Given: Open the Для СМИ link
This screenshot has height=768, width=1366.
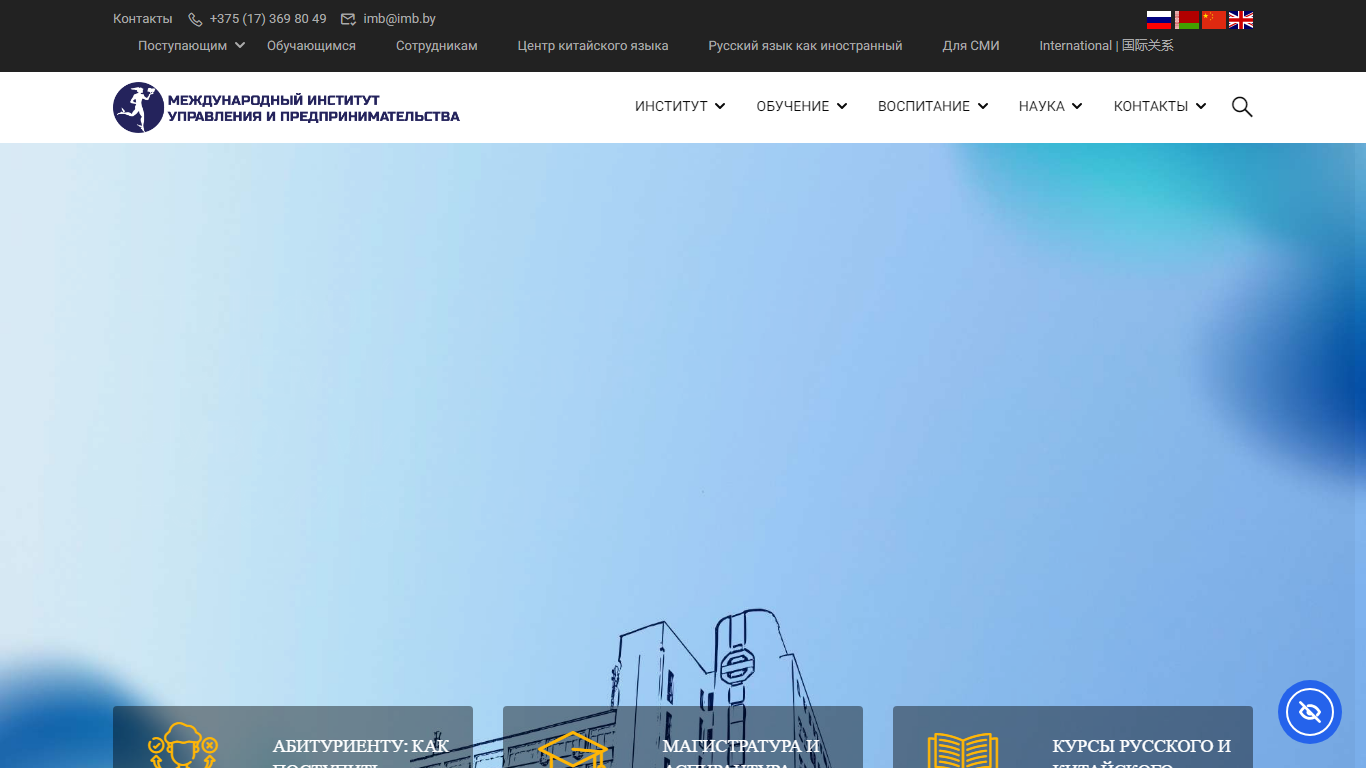Looking at the screenshot, I should pos(971,46).
